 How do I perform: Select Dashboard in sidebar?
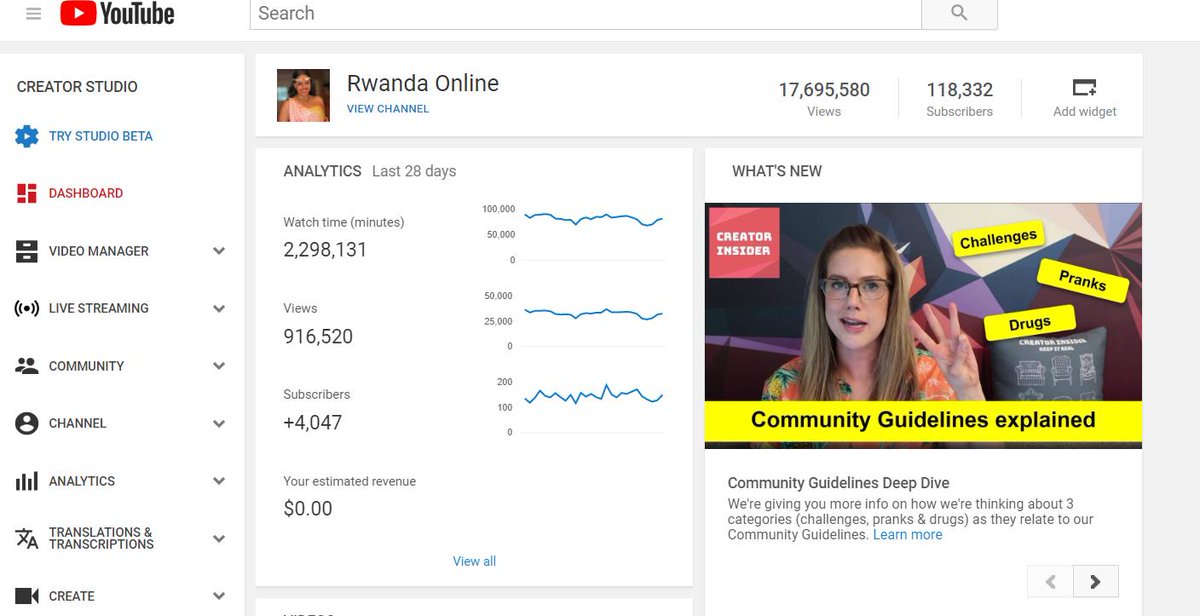coord(86,193)
